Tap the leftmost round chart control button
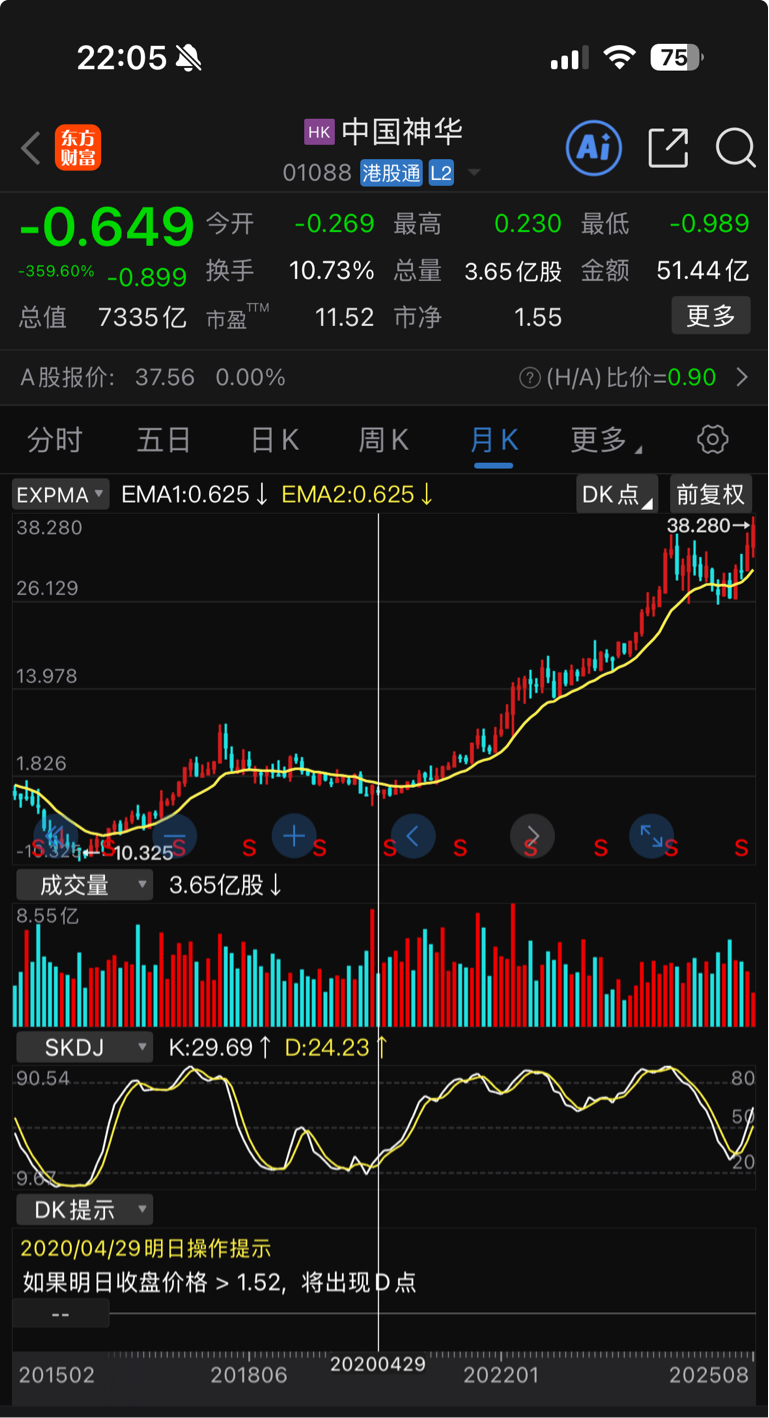Image resolution: width=769 pixels, height=1418 pixels. [56, 835]
